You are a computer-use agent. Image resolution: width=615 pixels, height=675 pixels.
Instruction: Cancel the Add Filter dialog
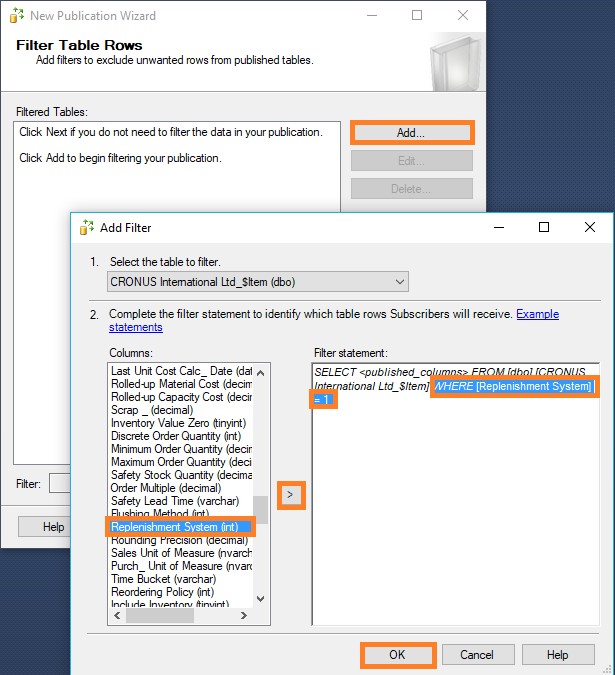coord(477,655)
